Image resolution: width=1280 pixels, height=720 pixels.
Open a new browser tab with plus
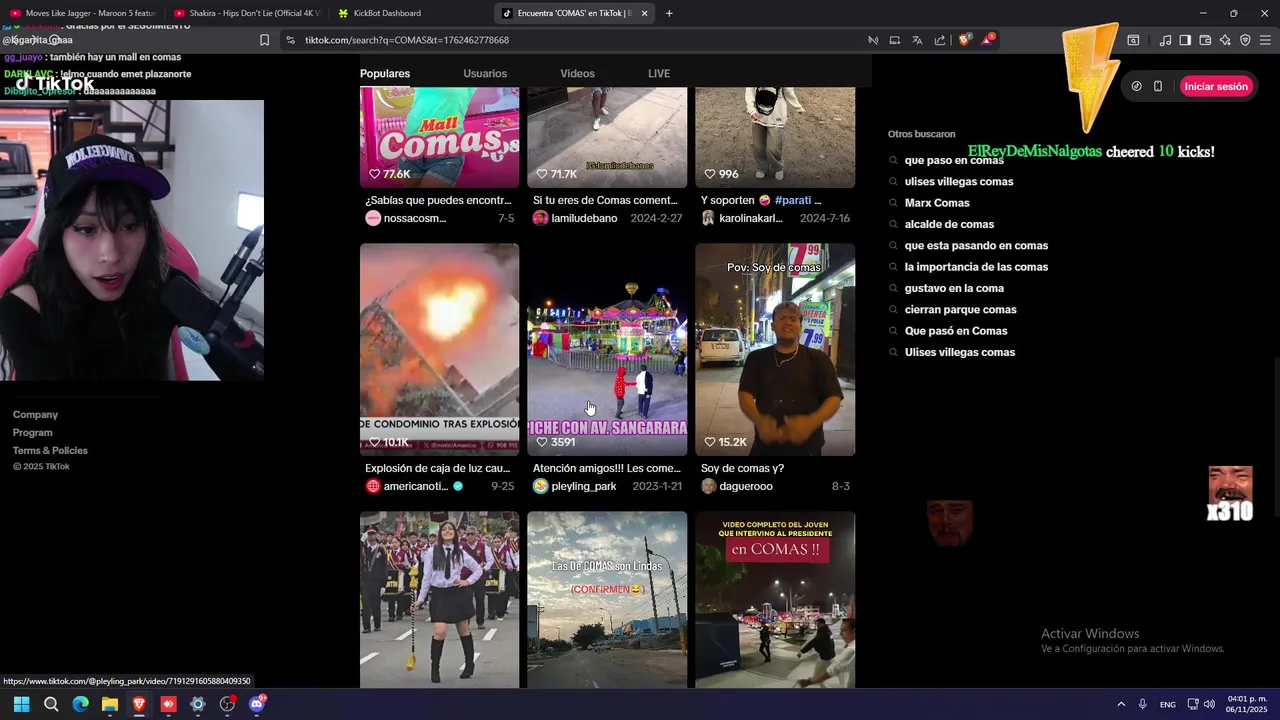669,13
